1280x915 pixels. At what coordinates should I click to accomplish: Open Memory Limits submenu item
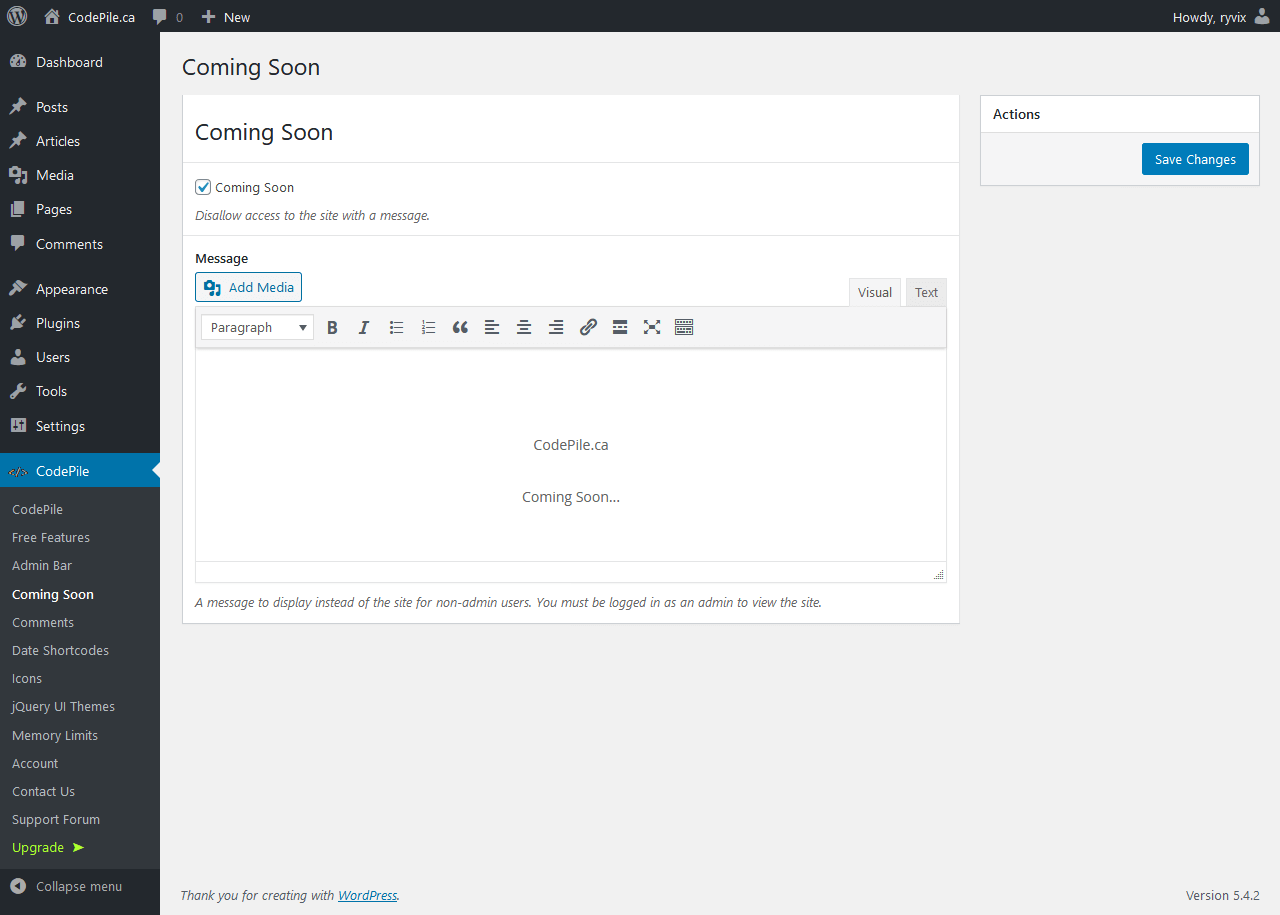tap(55, 735)
